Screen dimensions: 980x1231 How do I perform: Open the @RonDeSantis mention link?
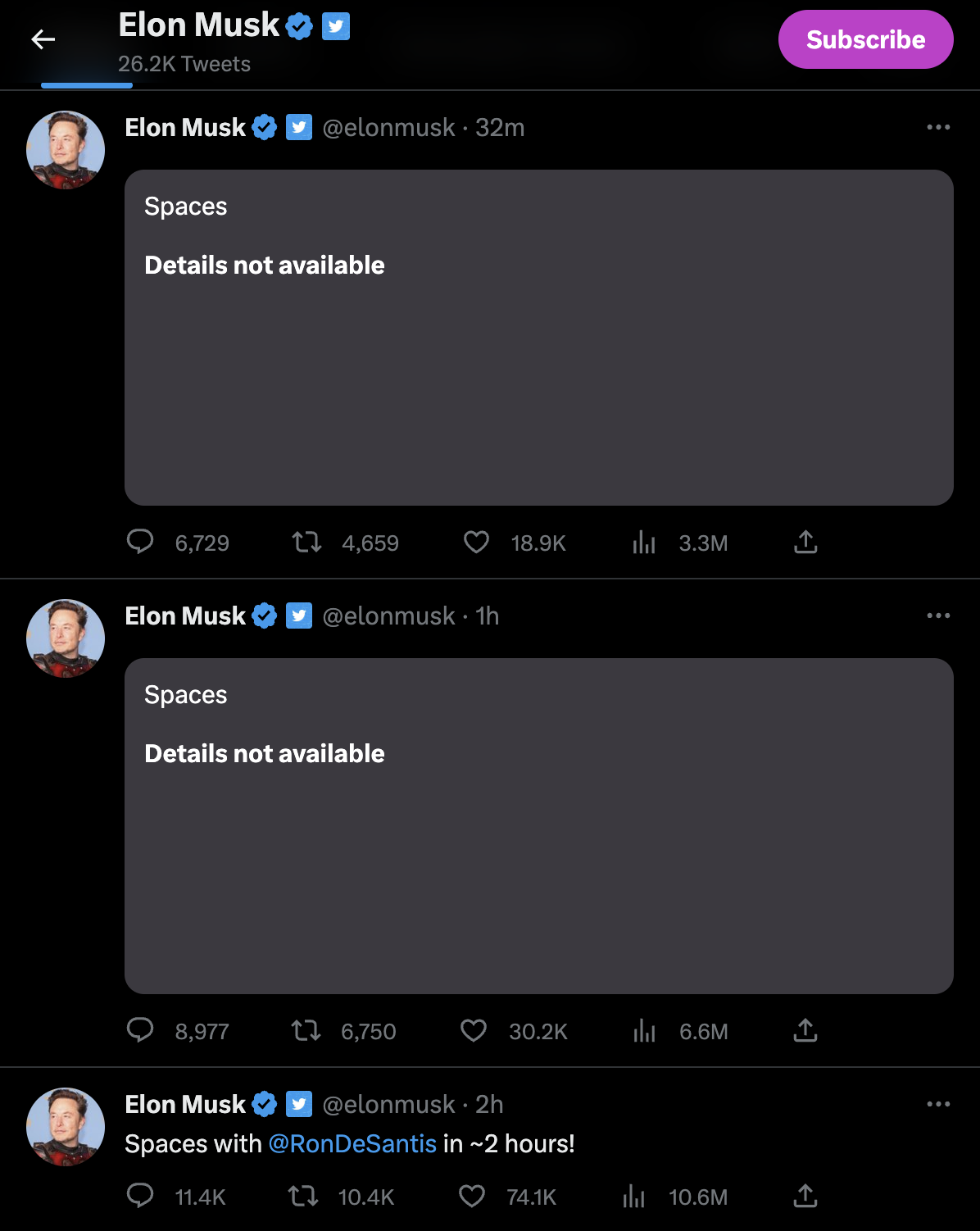(352, 1143)
